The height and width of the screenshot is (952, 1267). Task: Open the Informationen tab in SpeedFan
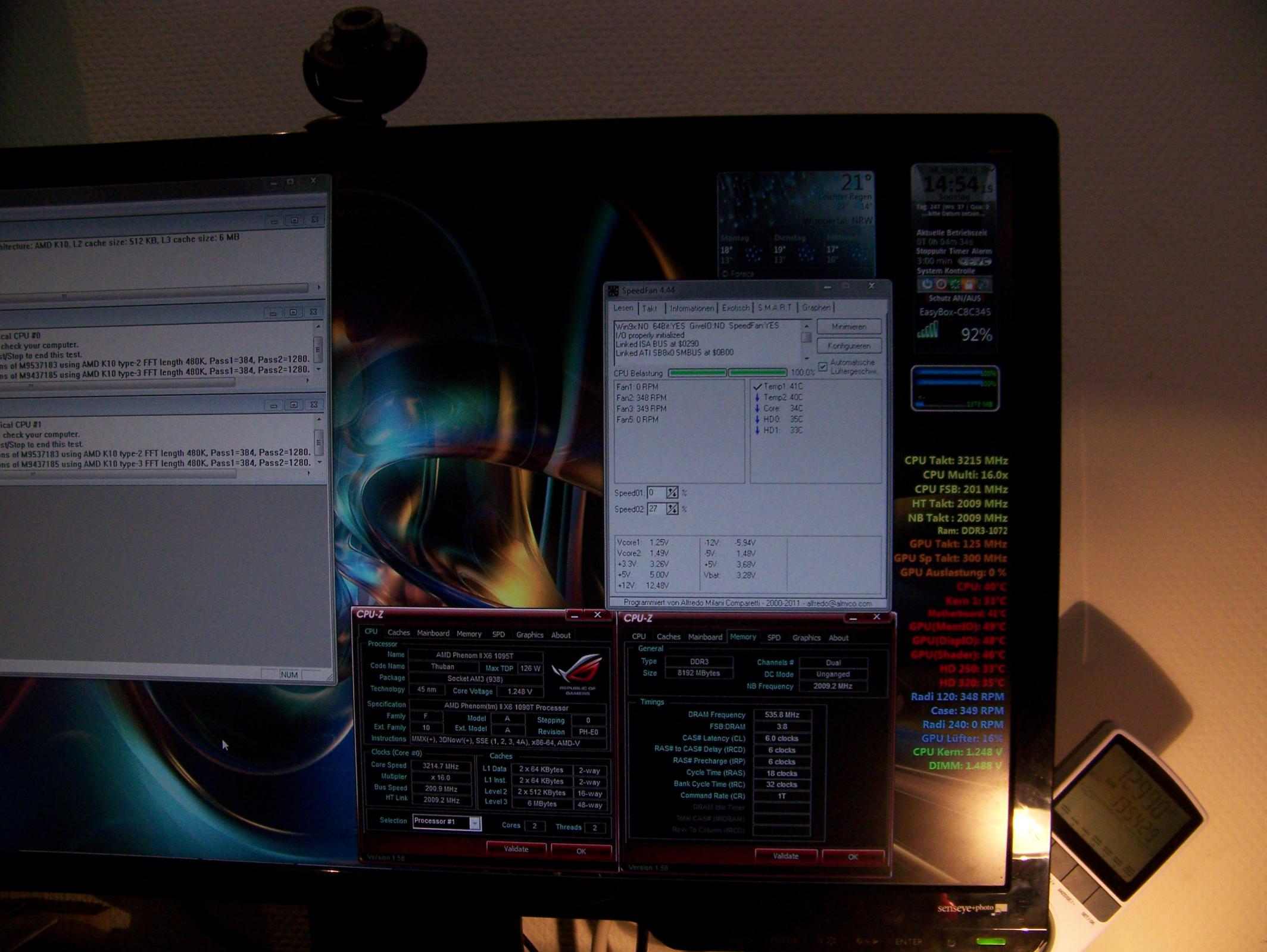[691, 308]
